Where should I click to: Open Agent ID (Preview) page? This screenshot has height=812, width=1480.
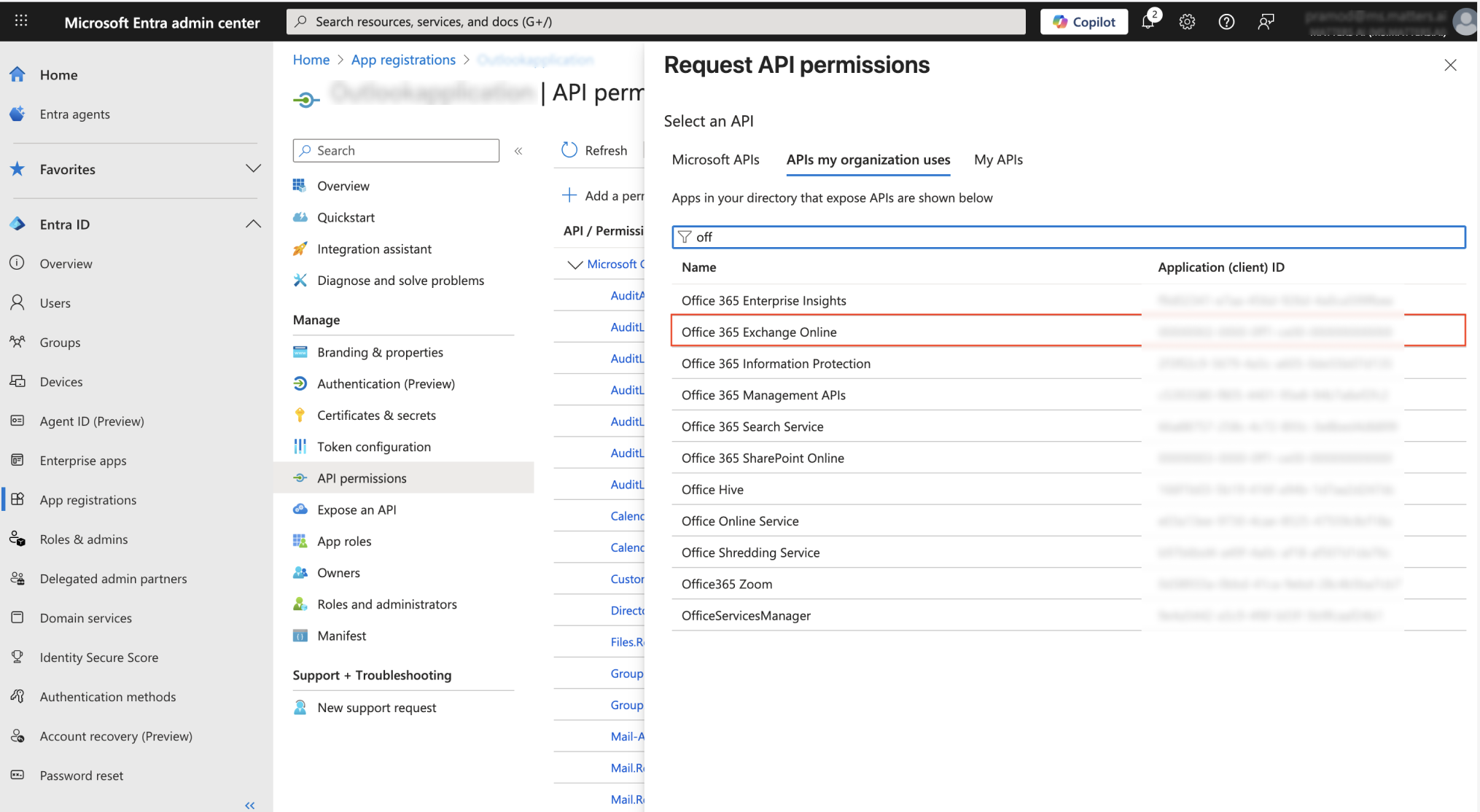pos(92,421)
